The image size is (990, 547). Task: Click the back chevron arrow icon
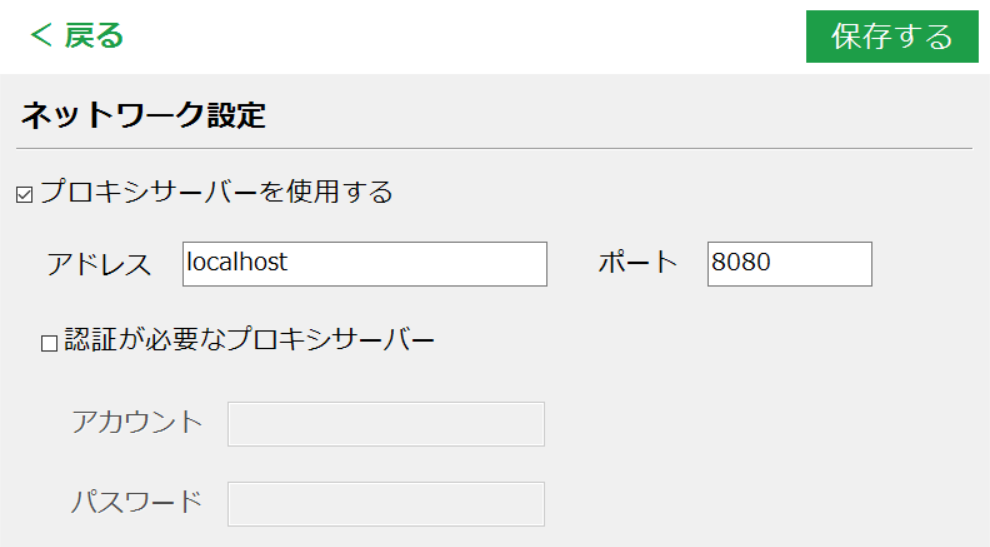(41, 35)
